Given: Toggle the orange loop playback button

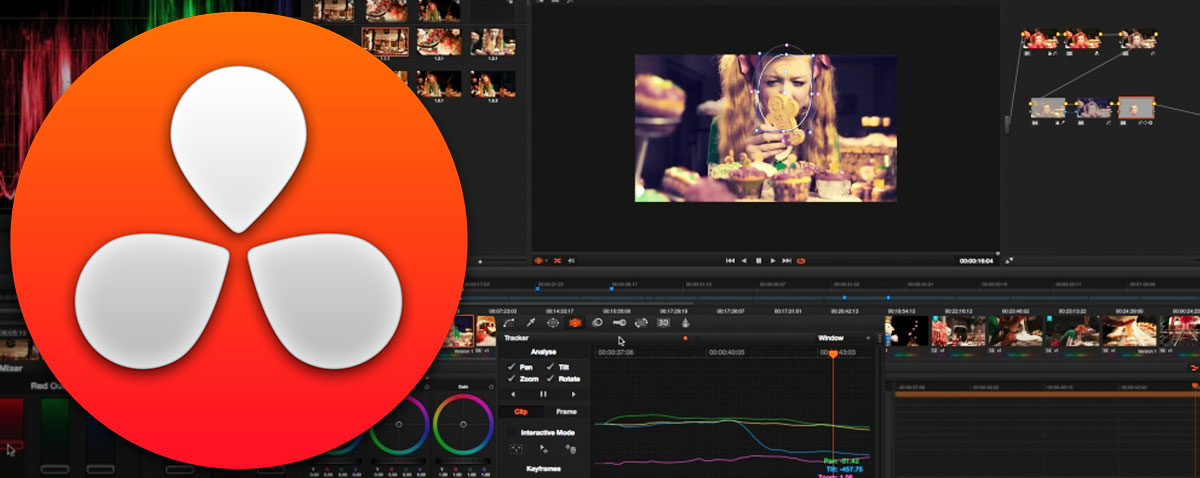Looking at the screenshot, I should click(x=801, y=260).
